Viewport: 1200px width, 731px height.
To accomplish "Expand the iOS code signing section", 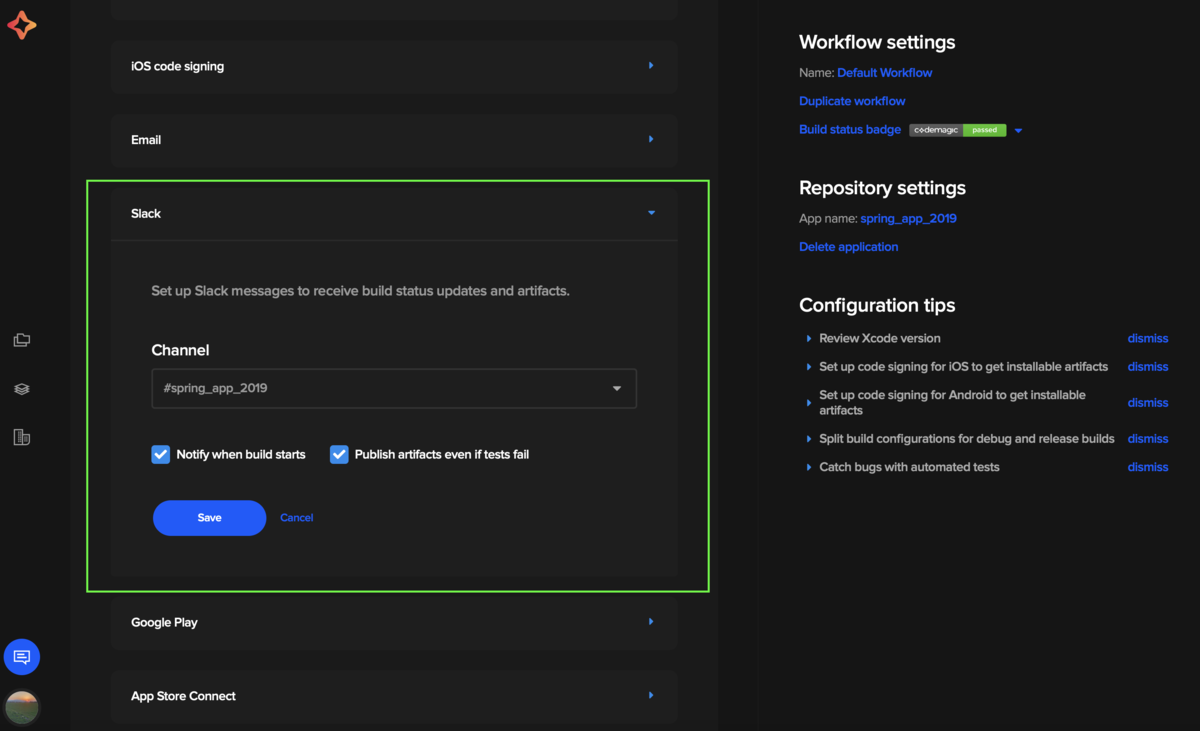I will point(651,66).
